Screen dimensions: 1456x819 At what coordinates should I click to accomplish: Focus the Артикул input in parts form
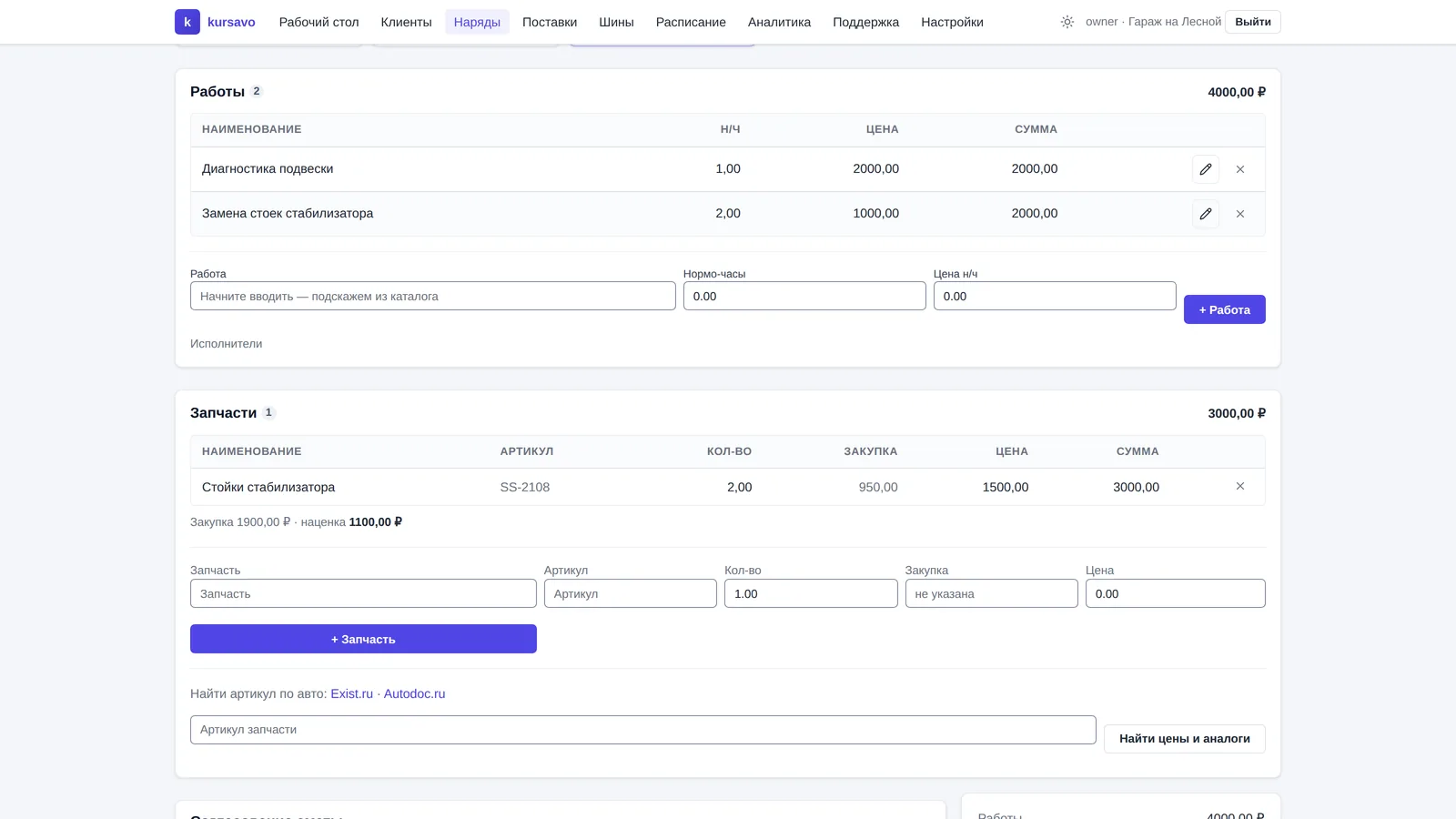[631, 593]
